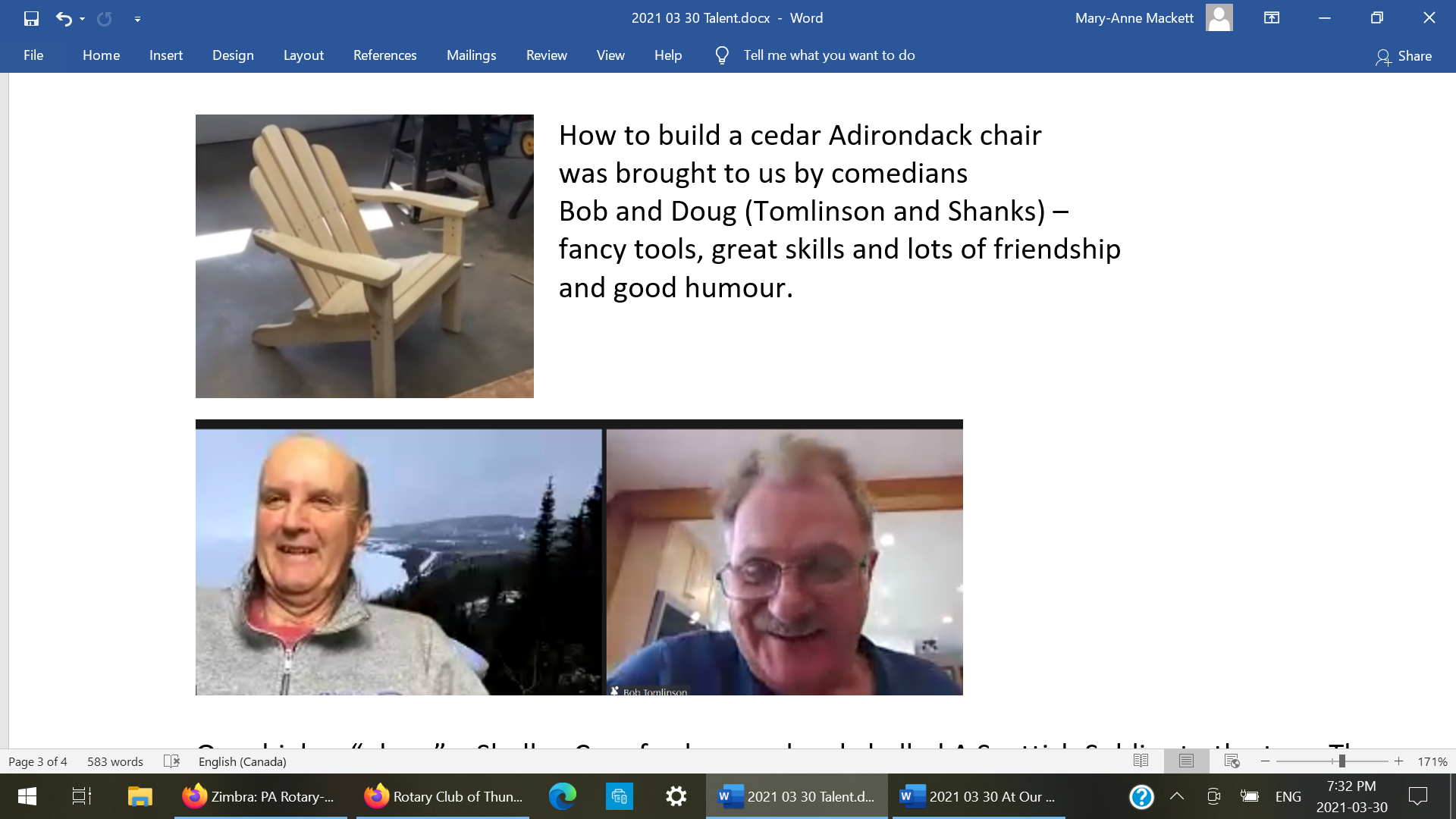1456x819 pixels.
Task: Expand the Undo history dropdown arrow
Action: pos(82,19)
